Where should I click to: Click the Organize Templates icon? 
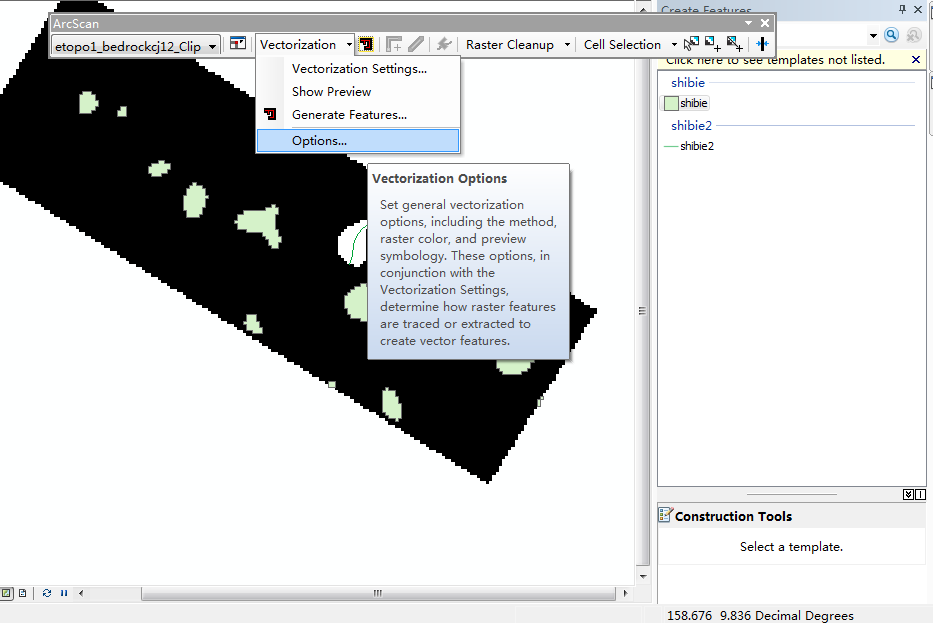914,35
